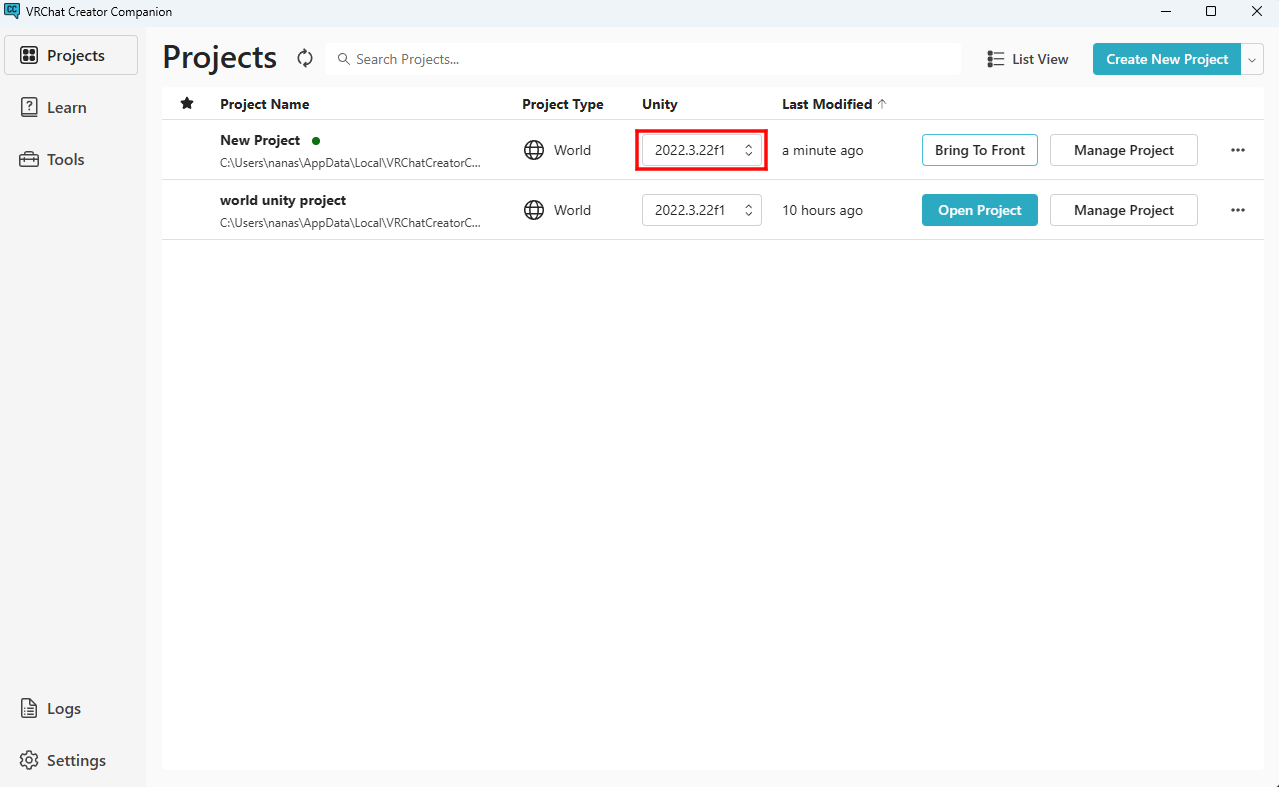Click the 'a minute ago' timestamp
The height and width of the screenshot is (787, 1279).
[x=823, y=150]
